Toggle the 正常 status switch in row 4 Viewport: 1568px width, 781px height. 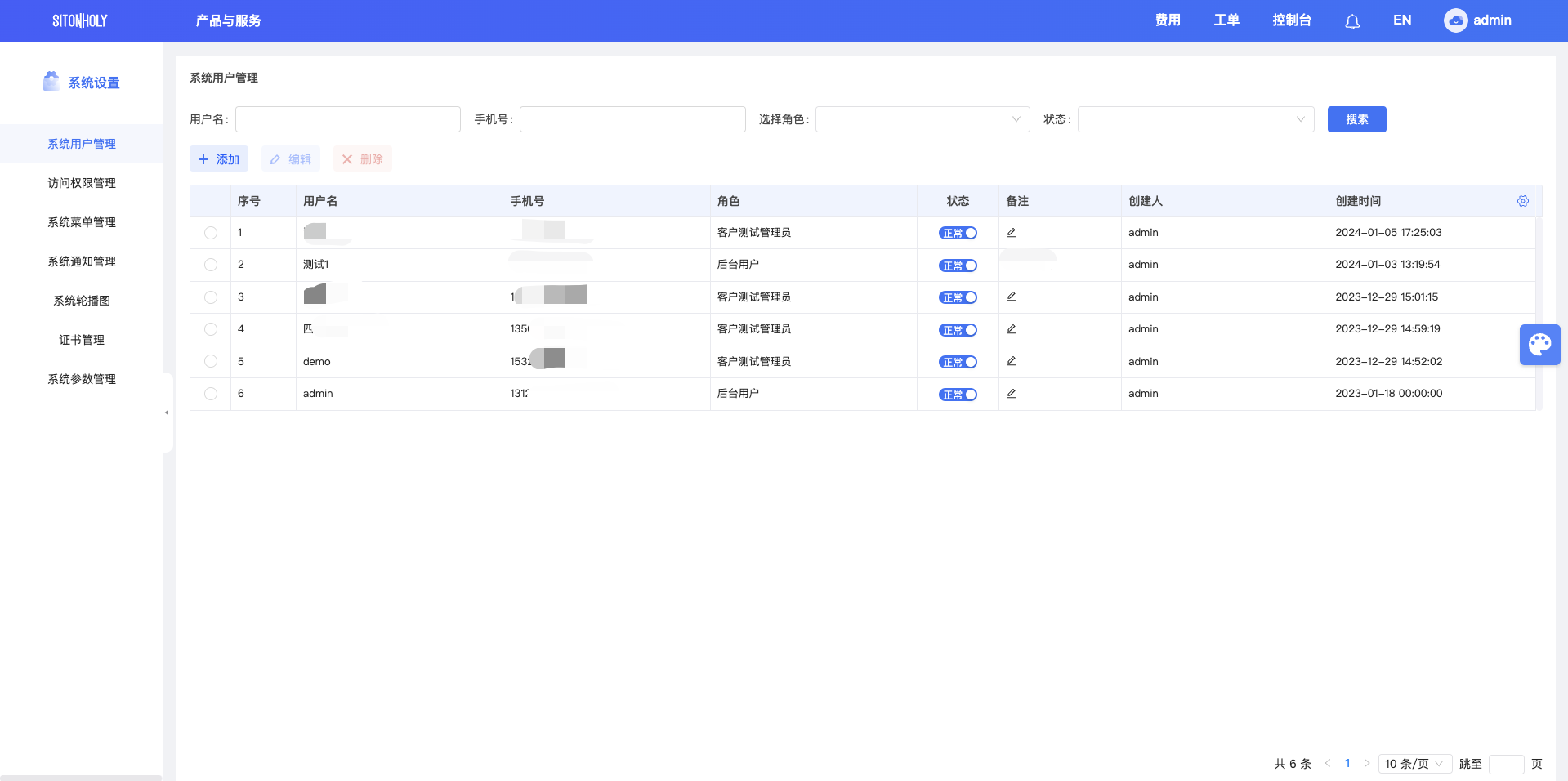tap(958, 330)
